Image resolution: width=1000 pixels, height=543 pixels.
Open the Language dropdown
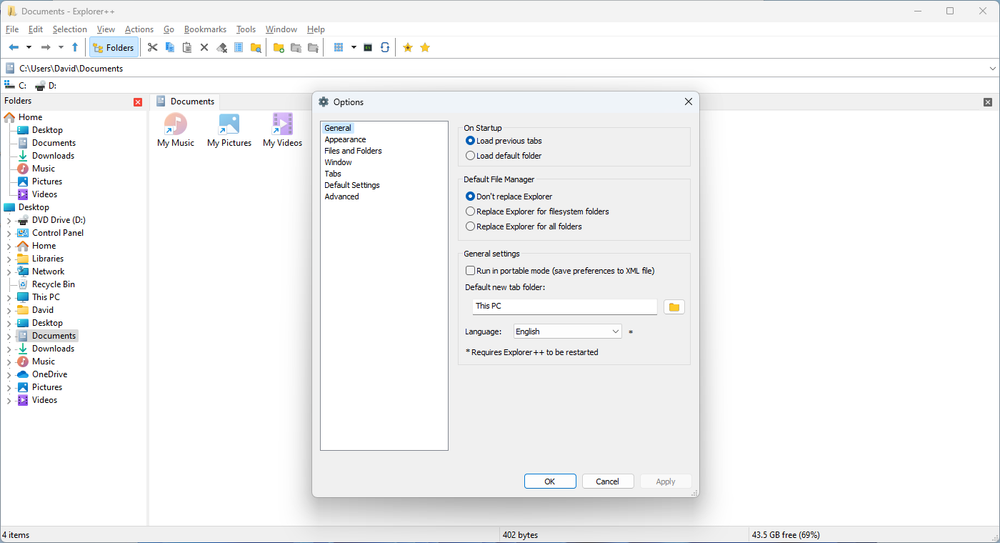pyautogui.click(x=567, y=332)
